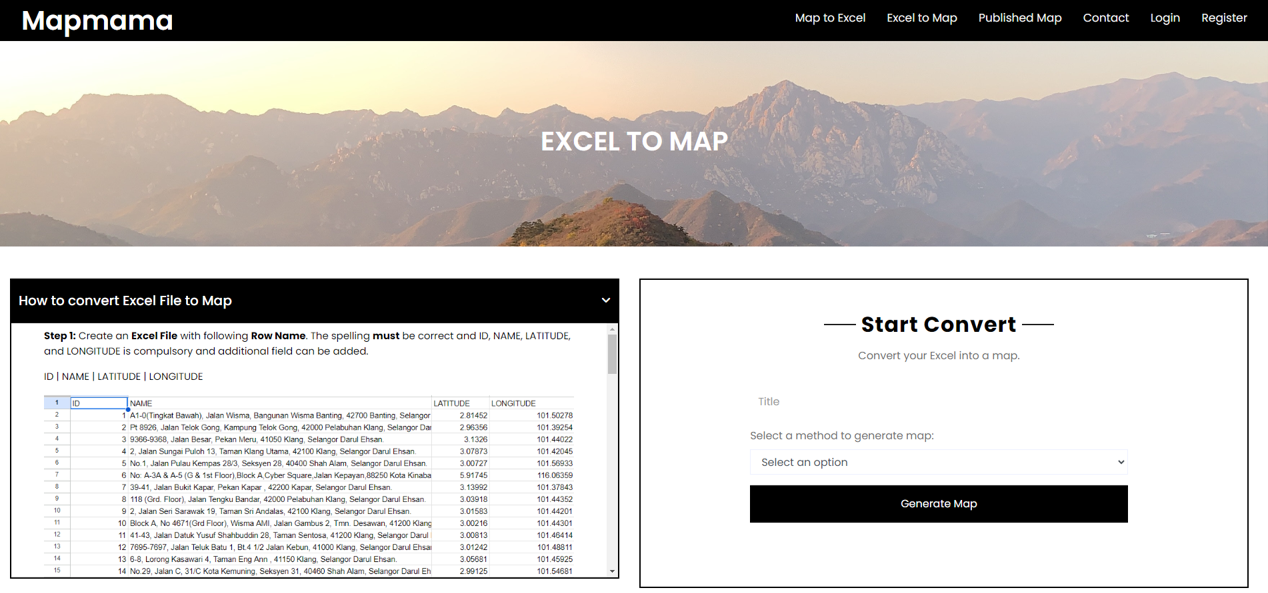Click the 'Select a method to generate map' label

pos(841,436)
